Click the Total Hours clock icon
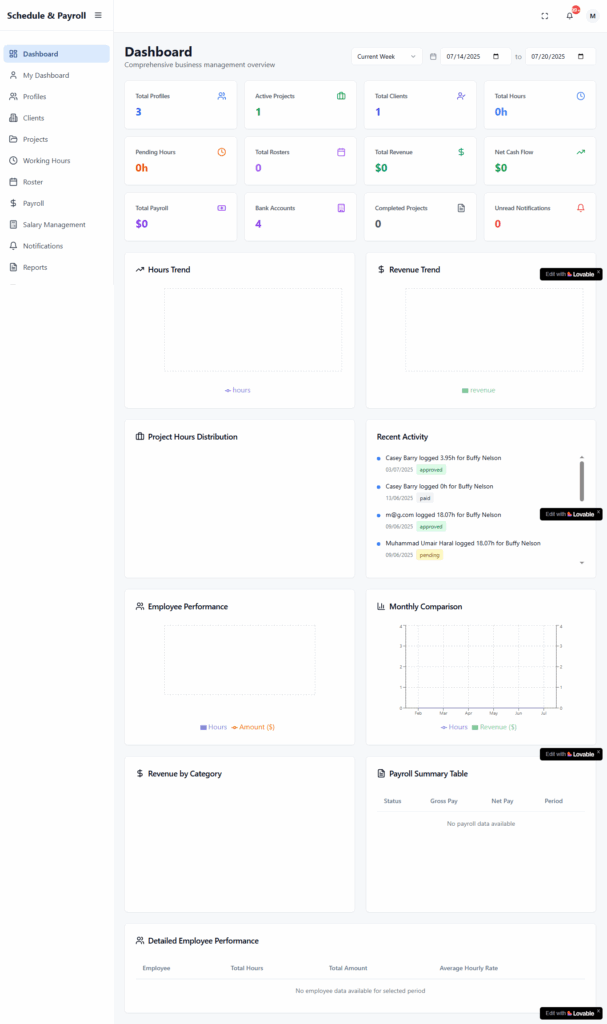Image resolution: width=607 pixels, height=1024 pixels. click(580, 96)
